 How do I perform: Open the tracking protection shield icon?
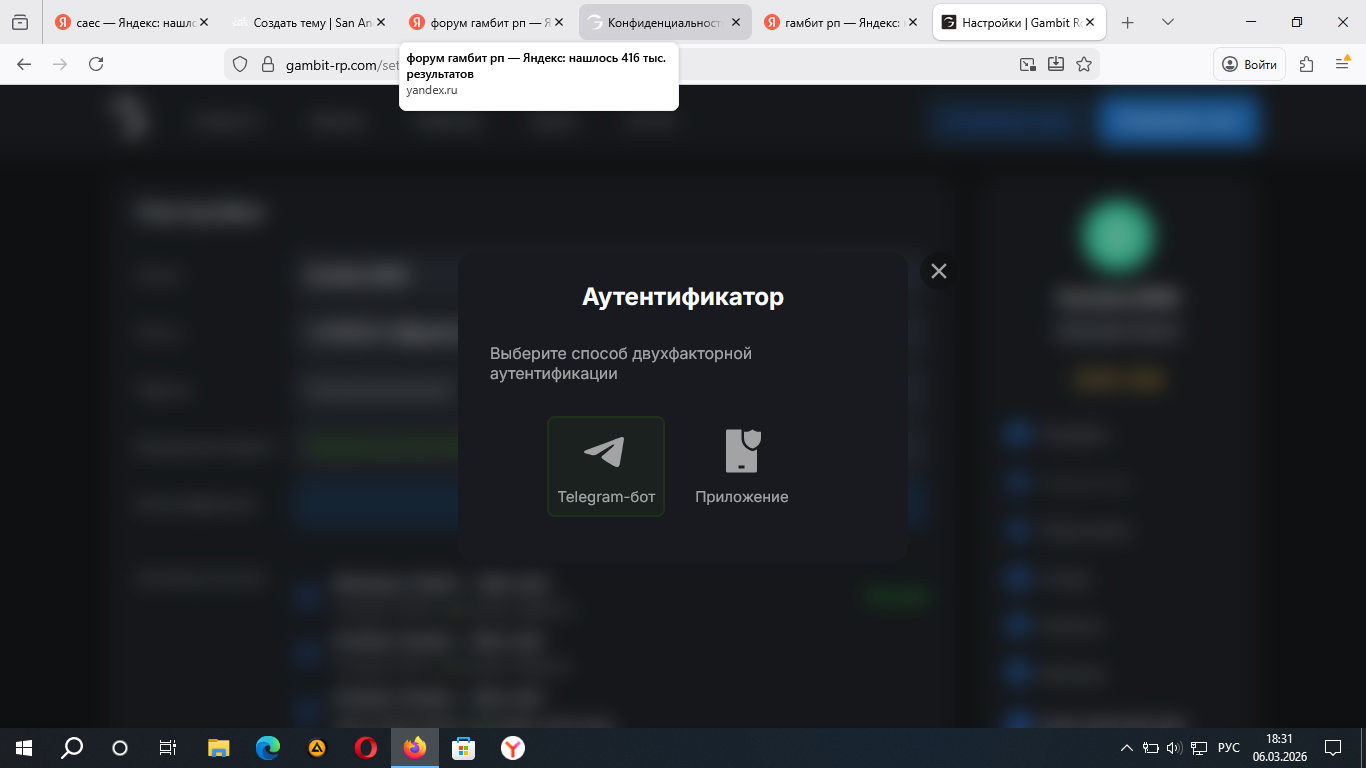240,64
